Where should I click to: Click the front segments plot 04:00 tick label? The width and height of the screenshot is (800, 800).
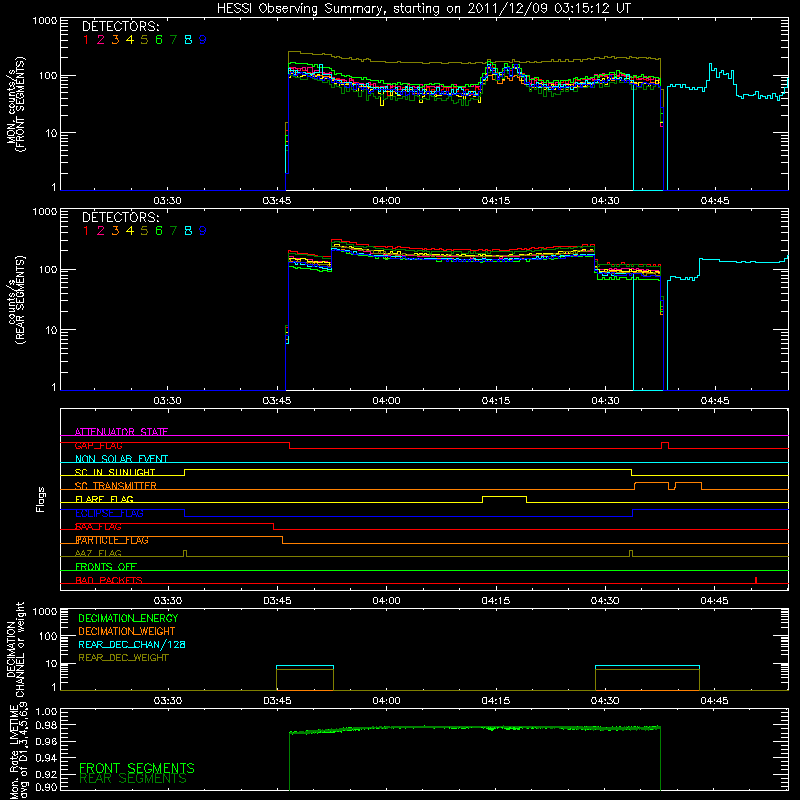tap(386, 201)
